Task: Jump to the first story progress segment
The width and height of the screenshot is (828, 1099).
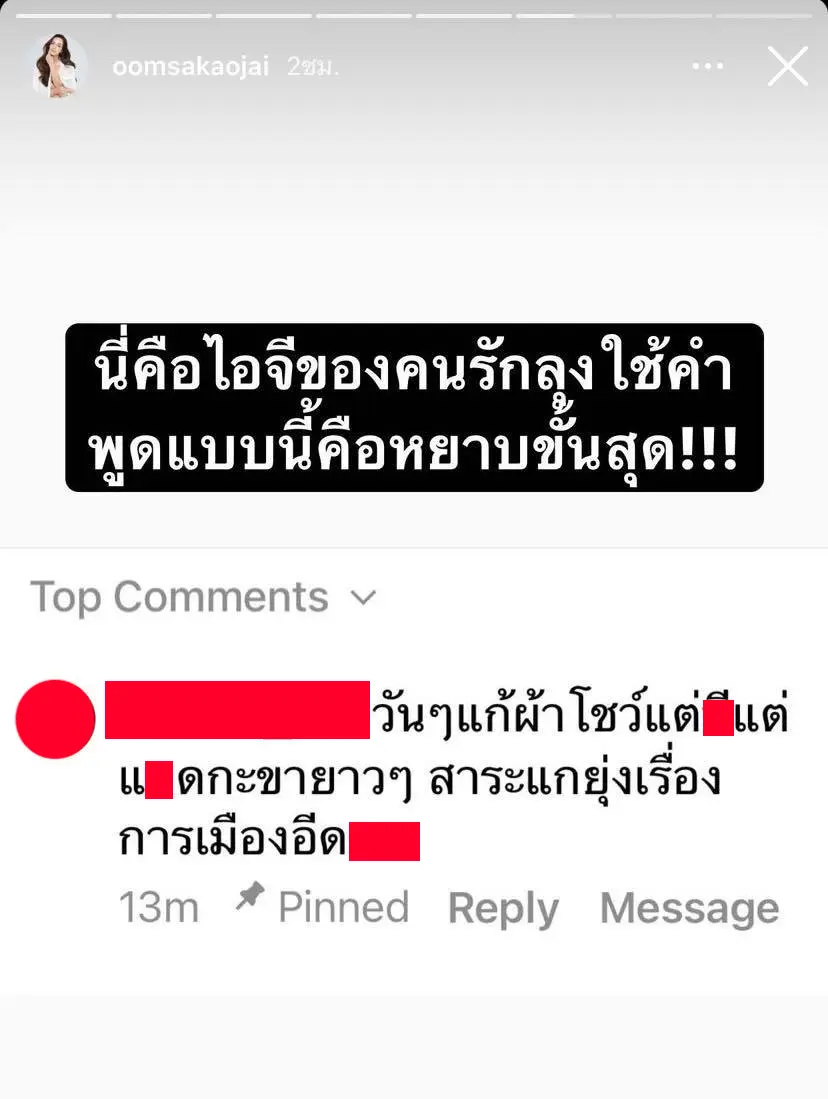Action: tap(64, 15)
